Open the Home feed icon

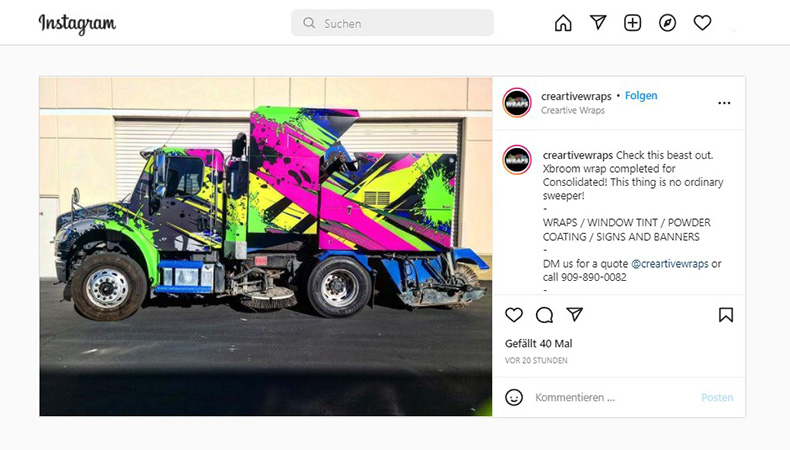[563, 23]
